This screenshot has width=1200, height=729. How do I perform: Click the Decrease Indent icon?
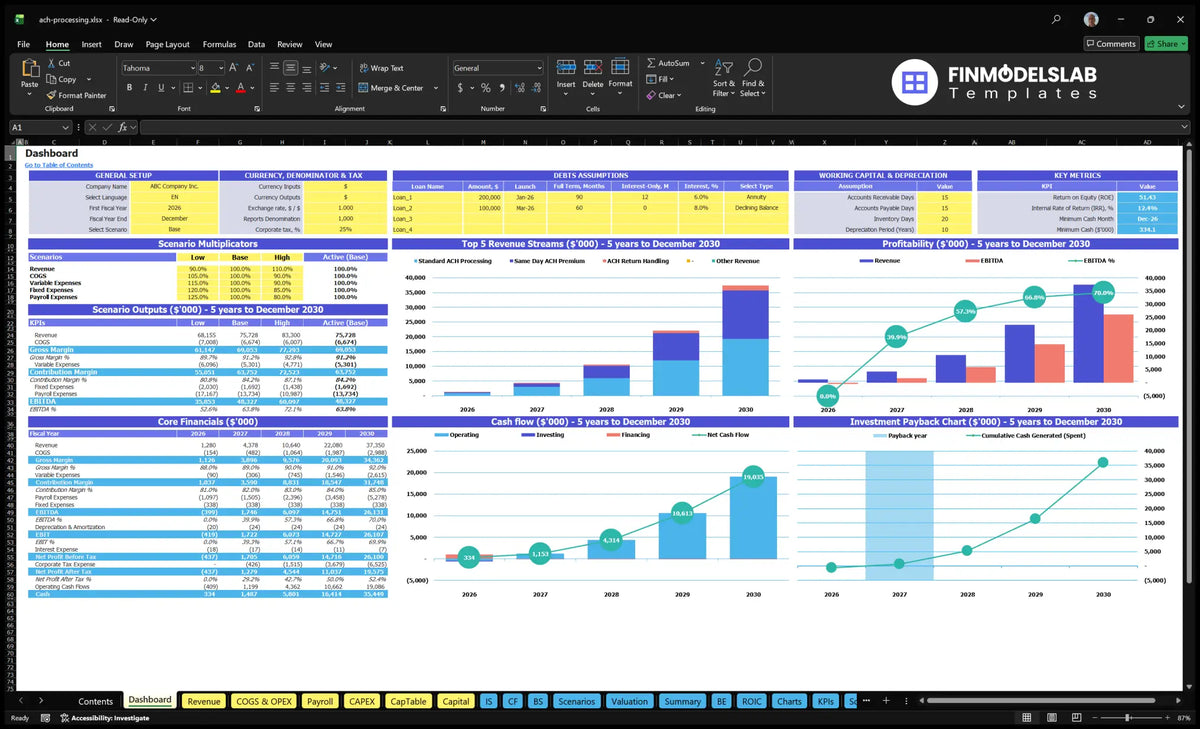click(x=326, y=88)
